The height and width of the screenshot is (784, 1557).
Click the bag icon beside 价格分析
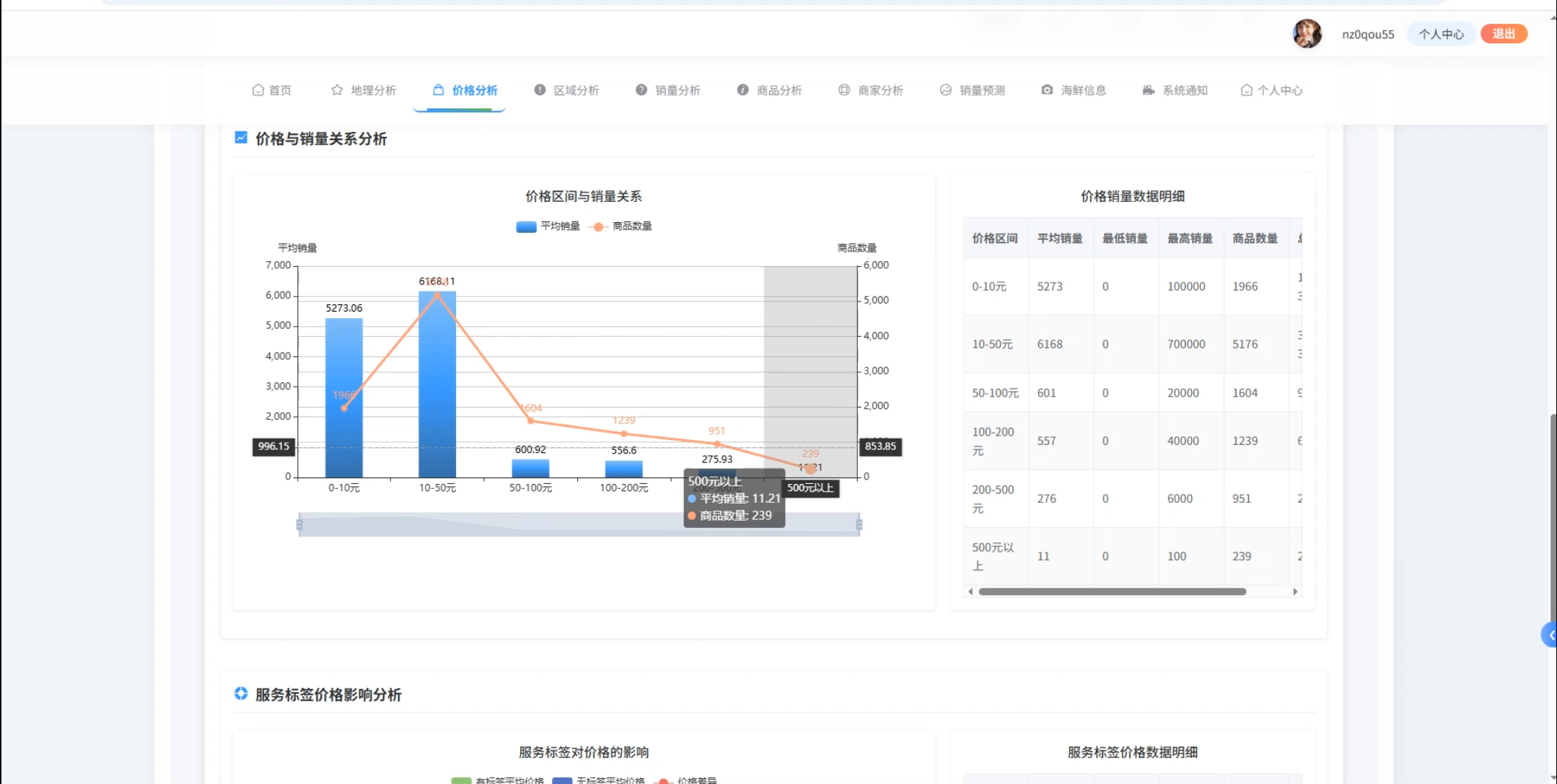coord(438,90)
